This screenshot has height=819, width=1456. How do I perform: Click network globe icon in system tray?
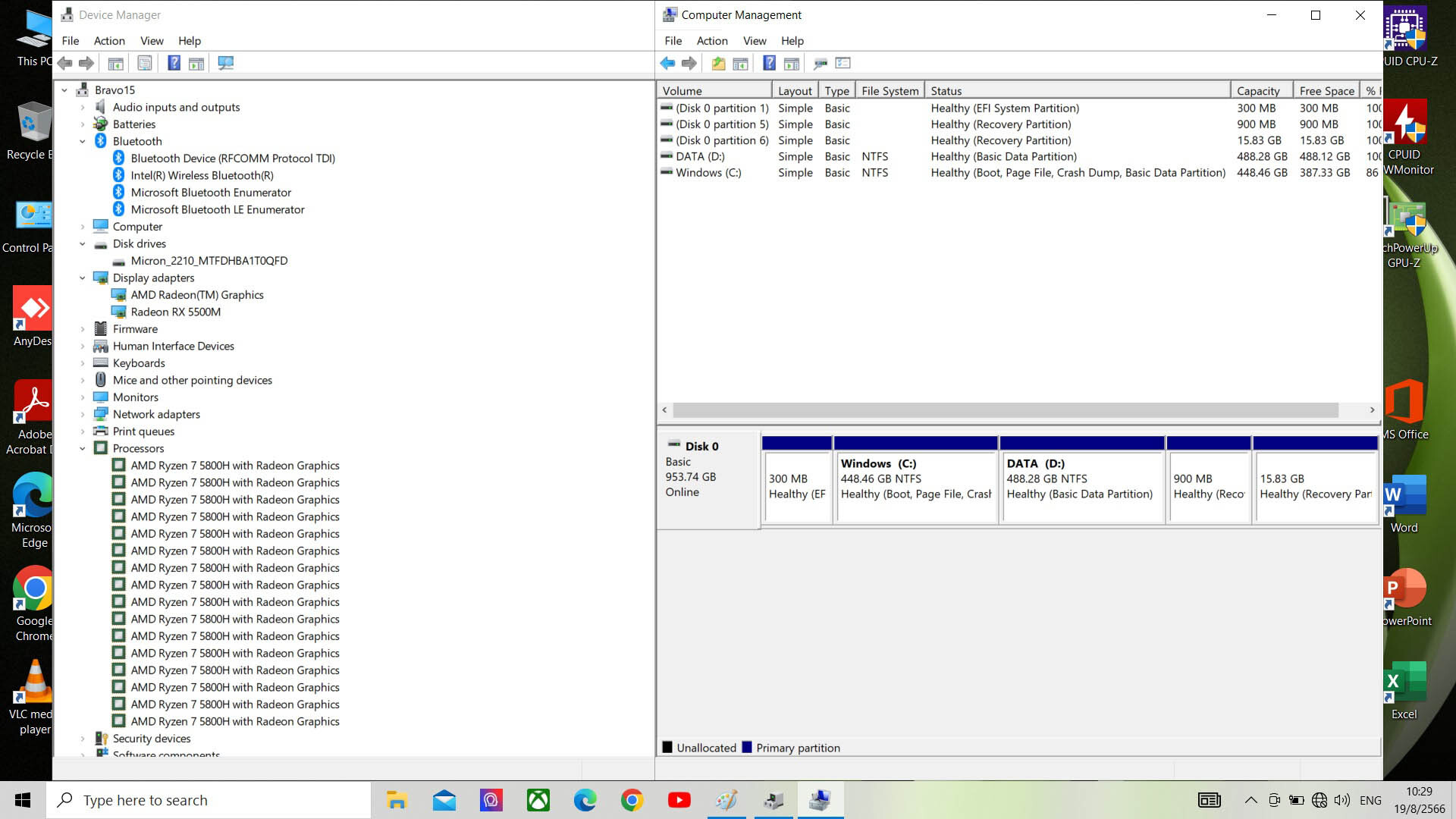point(1319,800)
